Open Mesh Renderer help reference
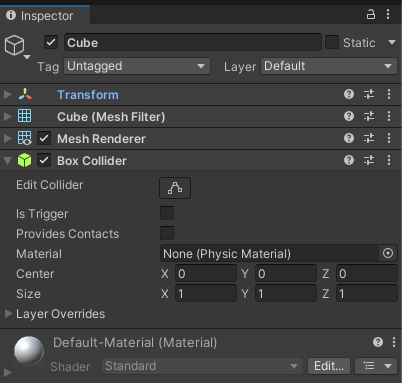This screenshot has height=383, width=402. [x=349, y=138]
